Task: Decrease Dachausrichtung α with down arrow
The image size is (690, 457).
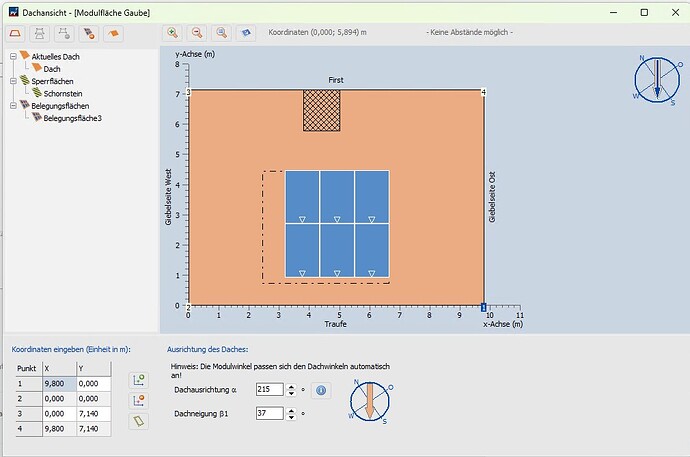Action: click(291, 393)
